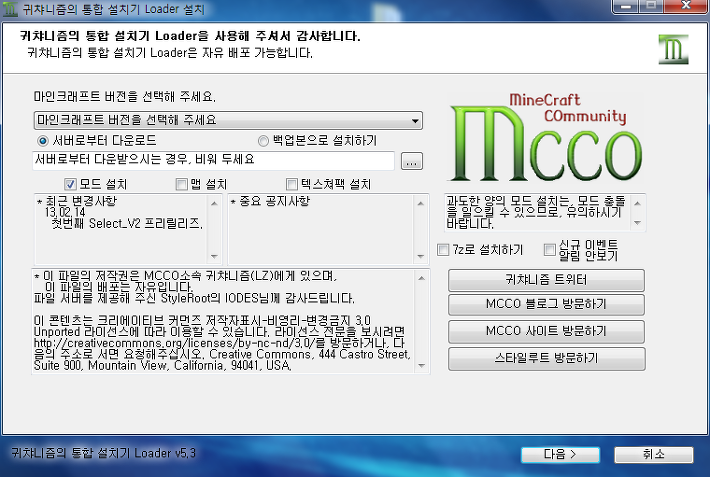Image resolution: width=710 pixels, height=477 pixels.
Task: Open the 귀챠니즘 트위터 button
Action: point(546,280)
